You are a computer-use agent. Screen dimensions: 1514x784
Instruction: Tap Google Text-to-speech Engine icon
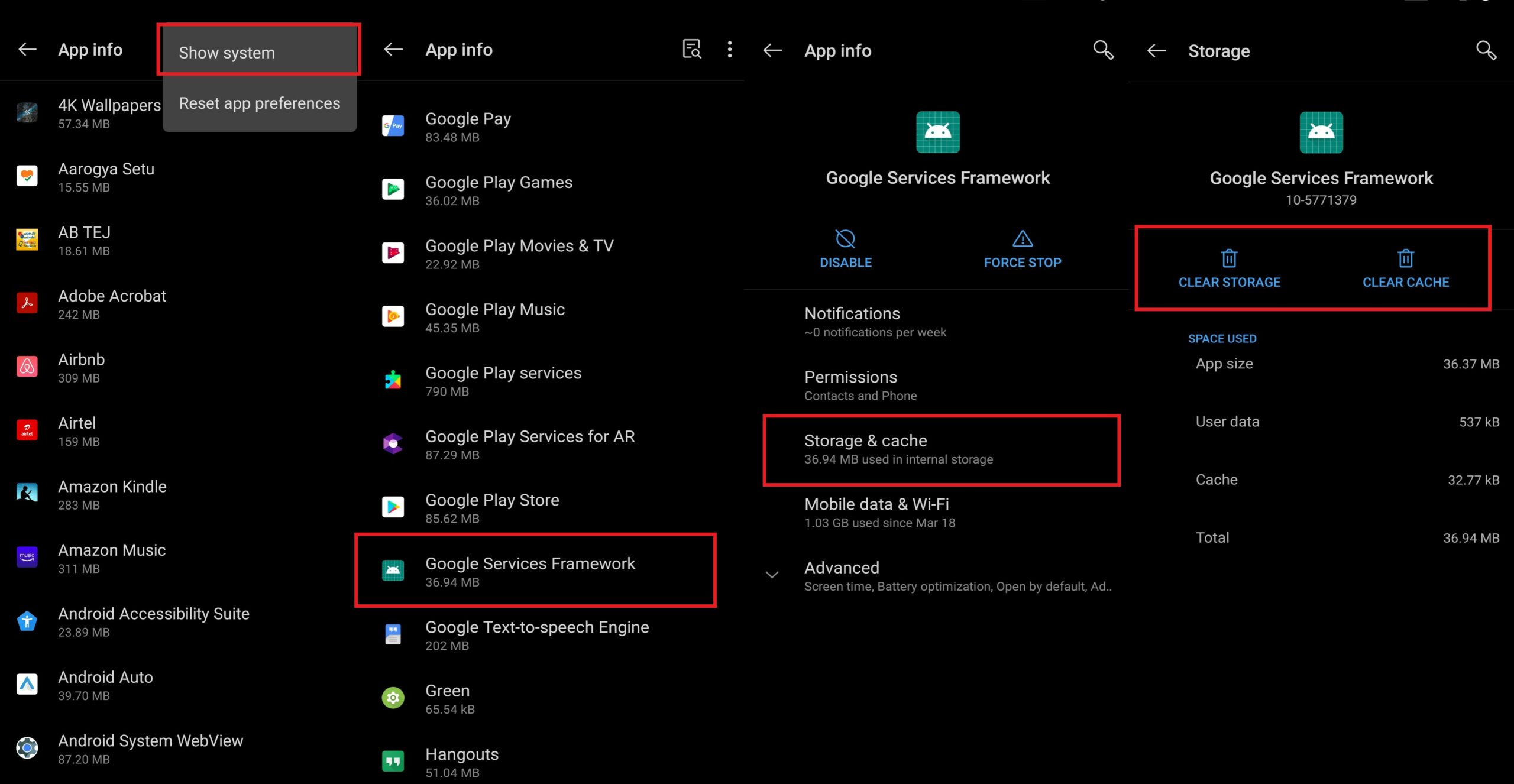(393, 634)
